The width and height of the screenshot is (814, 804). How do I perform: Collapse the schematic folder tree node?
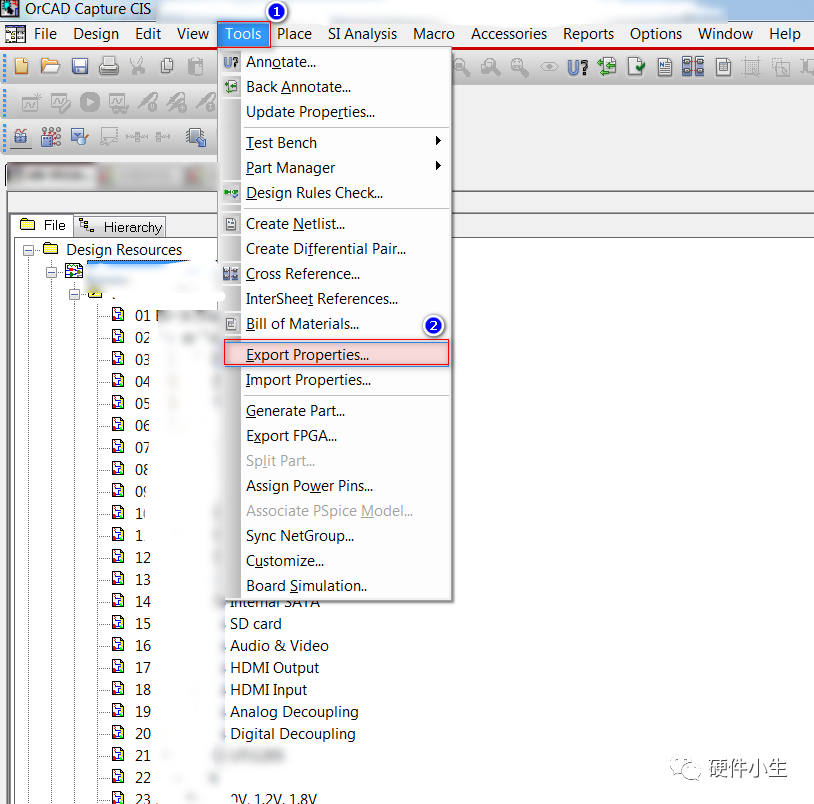pos(74,294)
